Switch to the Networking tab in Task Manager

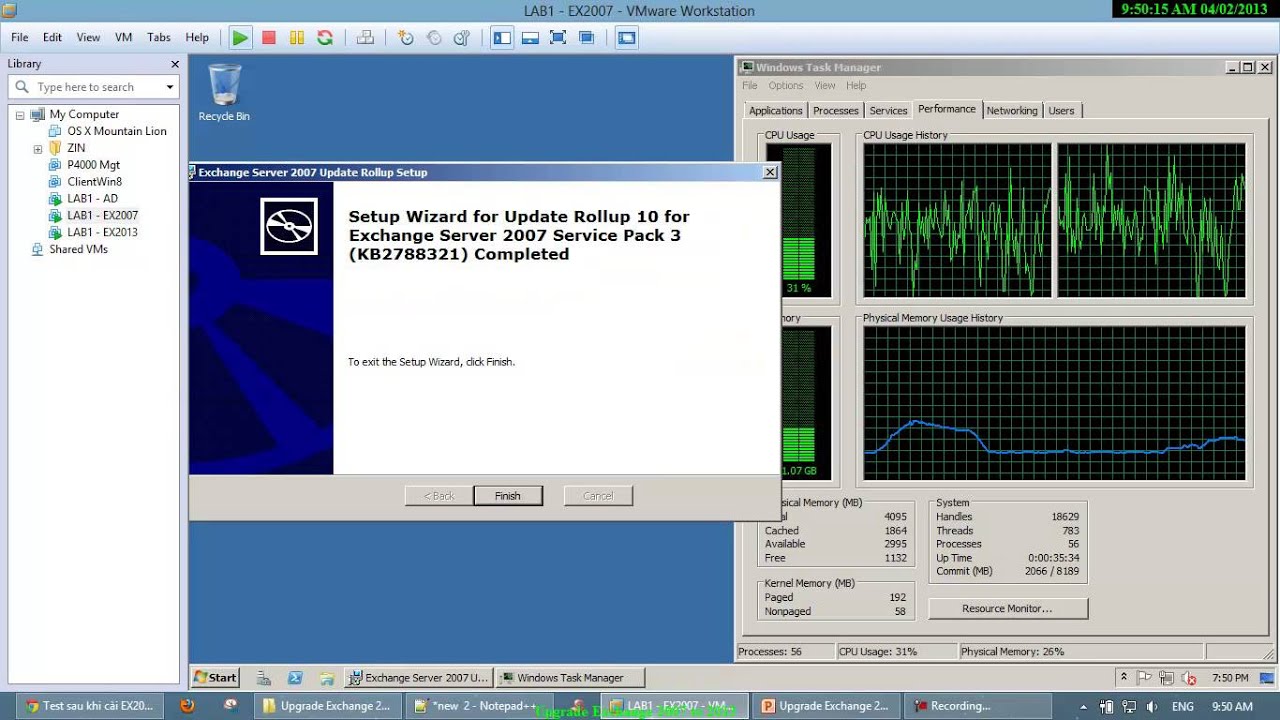(x=1011, y=111)
